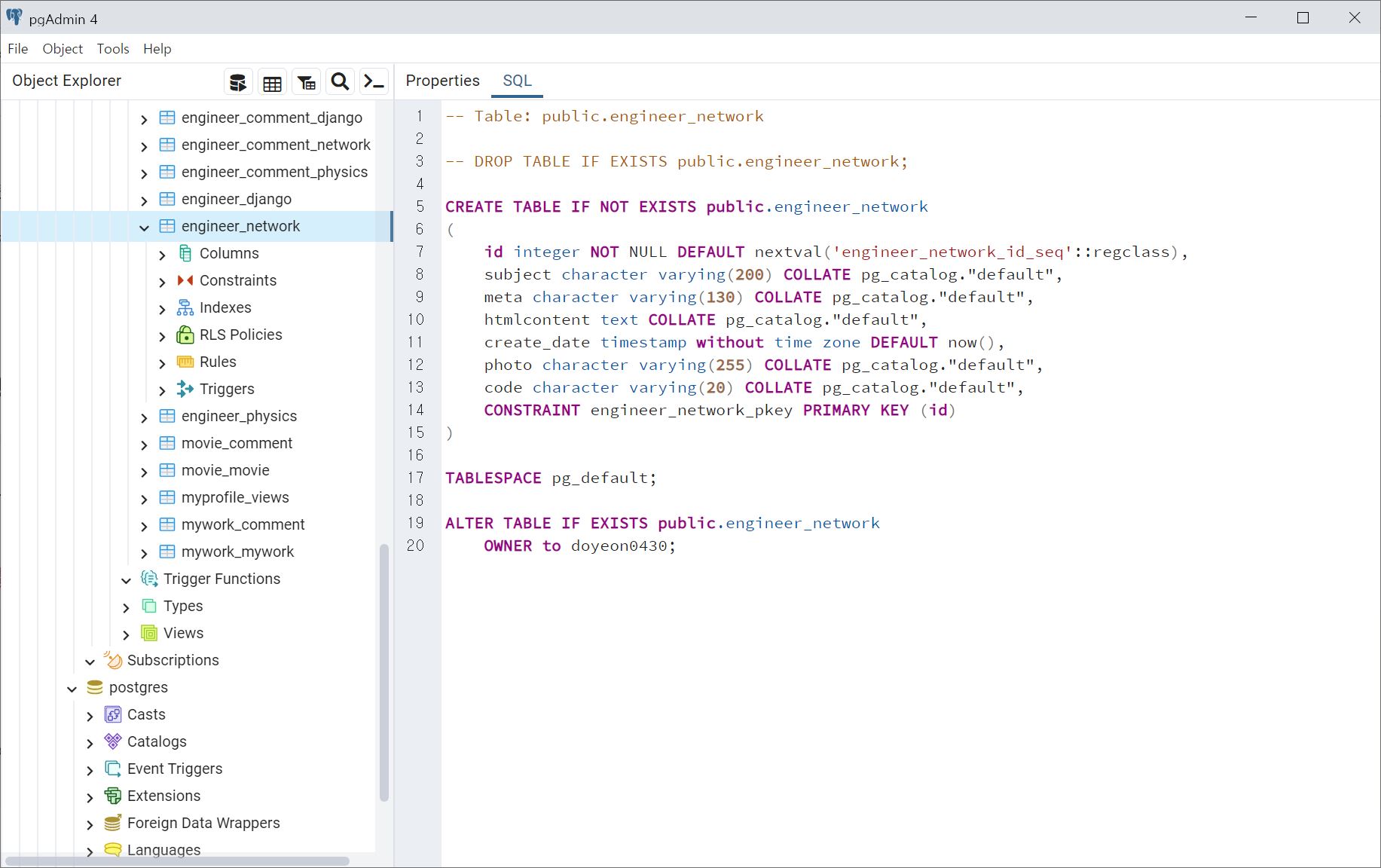
Task: Click the Catalogs node icon
Action: [113, 741]
